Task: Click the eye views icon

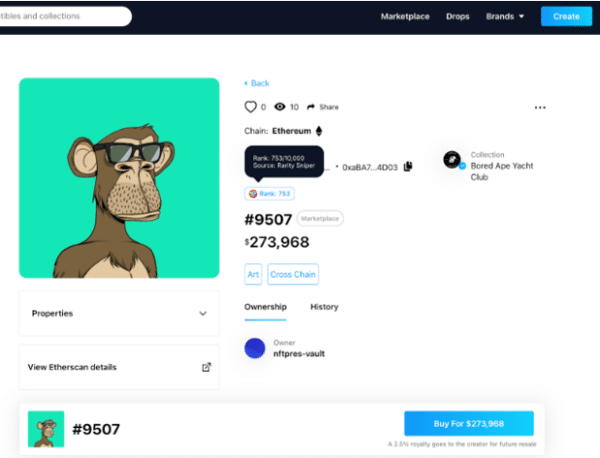Action: (x=280, y=107)
